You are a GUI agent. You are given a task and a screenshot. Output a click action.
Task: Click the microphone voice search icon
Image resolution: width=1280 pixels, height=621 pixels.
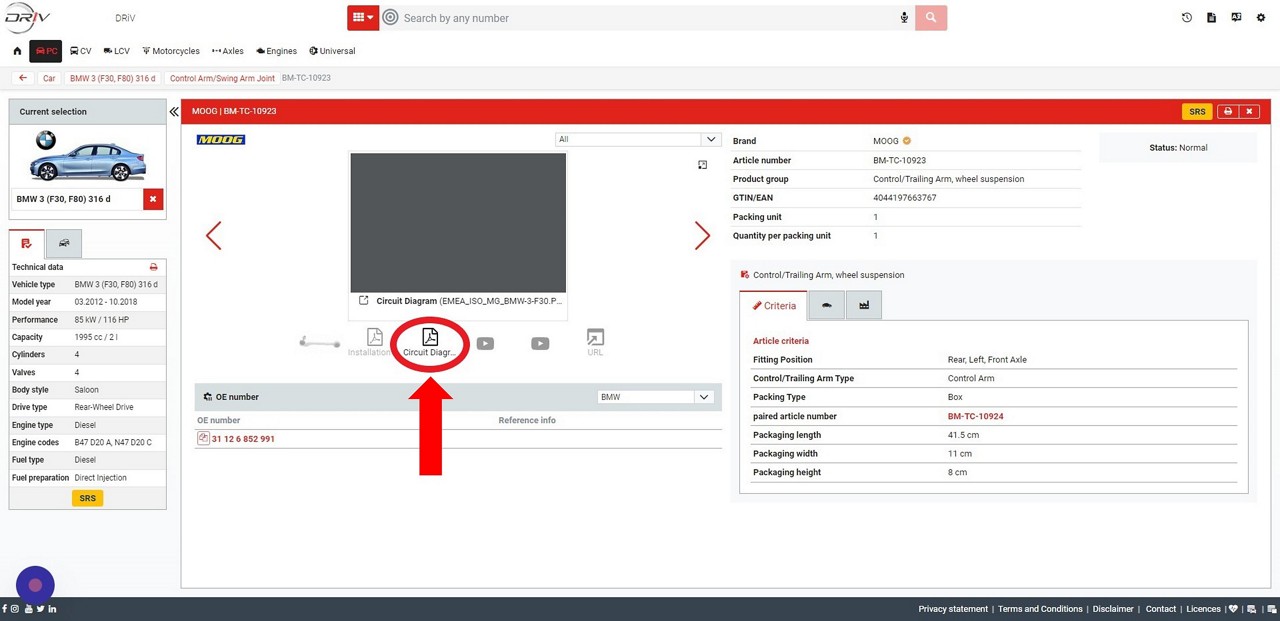pyautogui.click(x=904, y=18)
